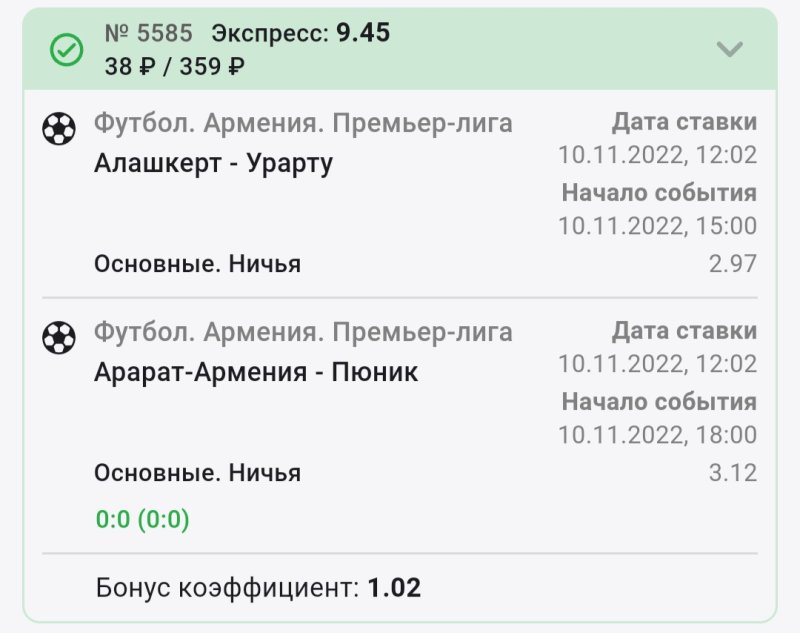Image resolution: width=800 pixels, height=633 pixels.
Task: Click the first Основные. Ничья outcome
Action: [197, 264]
